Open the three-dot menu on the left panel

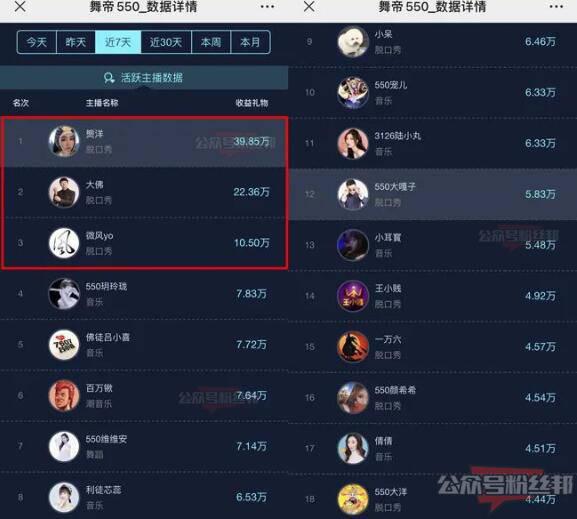click(x=267, y=7)
